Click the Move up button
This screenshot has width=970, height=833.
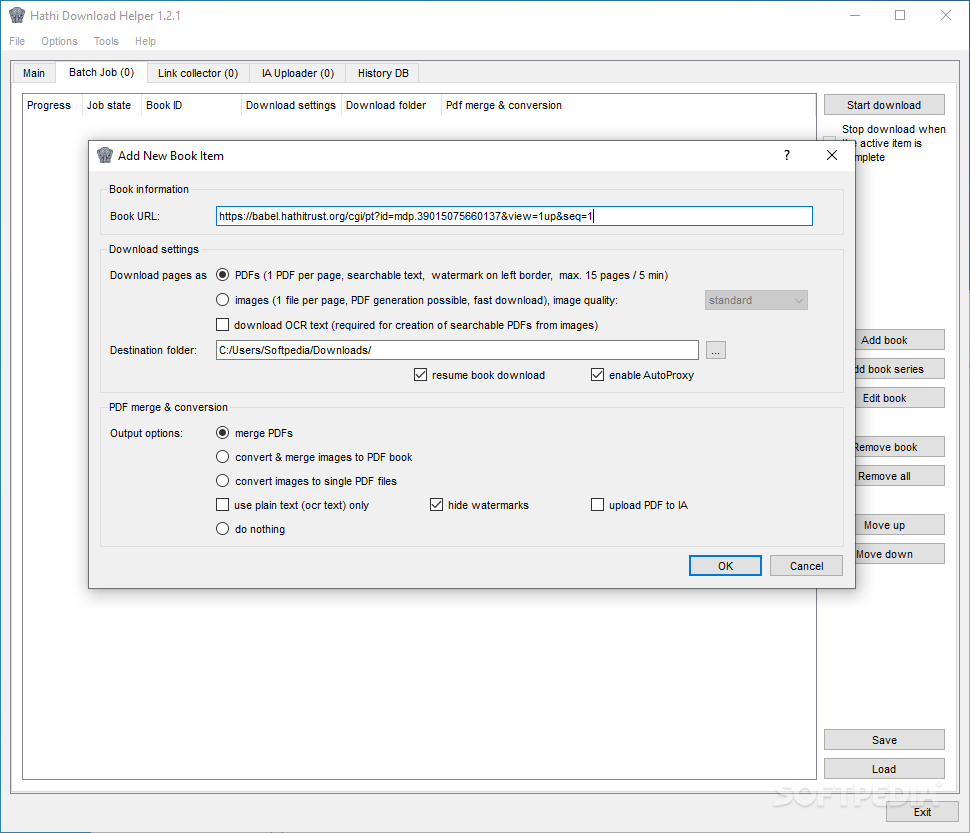pos(900,524)
